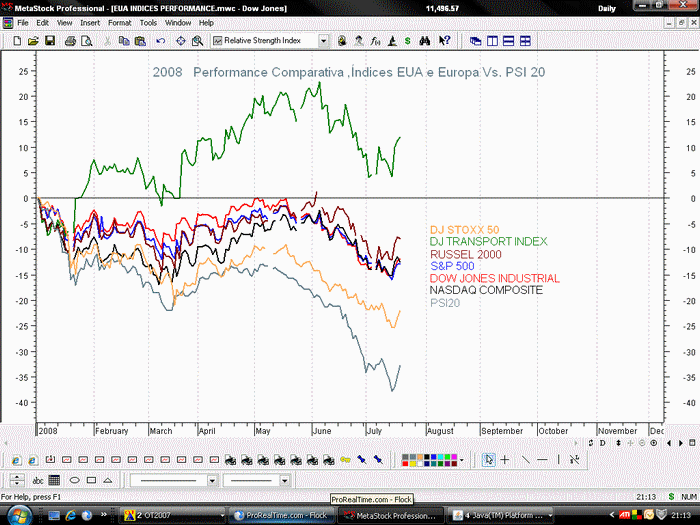Select the triangle drawing tool
The width and height of the screenshot is (700, 525).
[108, 481]
